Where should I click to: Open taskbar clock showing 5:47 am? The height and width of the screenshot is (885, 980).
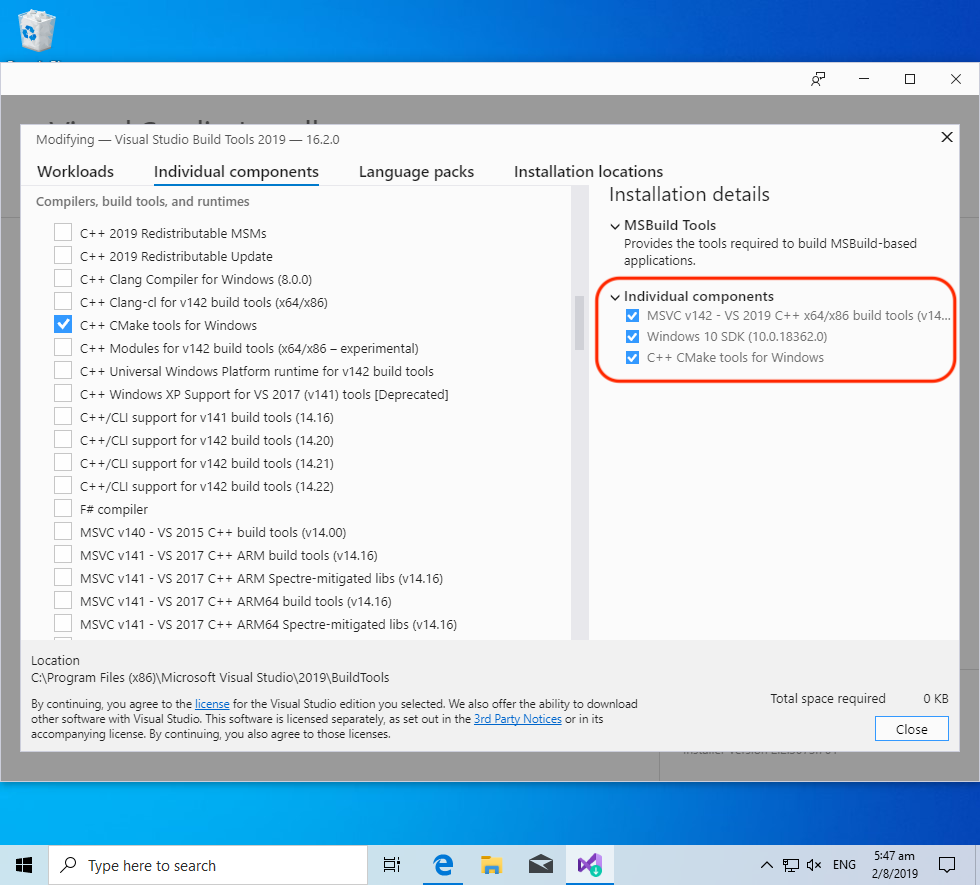tap(894, 865)
